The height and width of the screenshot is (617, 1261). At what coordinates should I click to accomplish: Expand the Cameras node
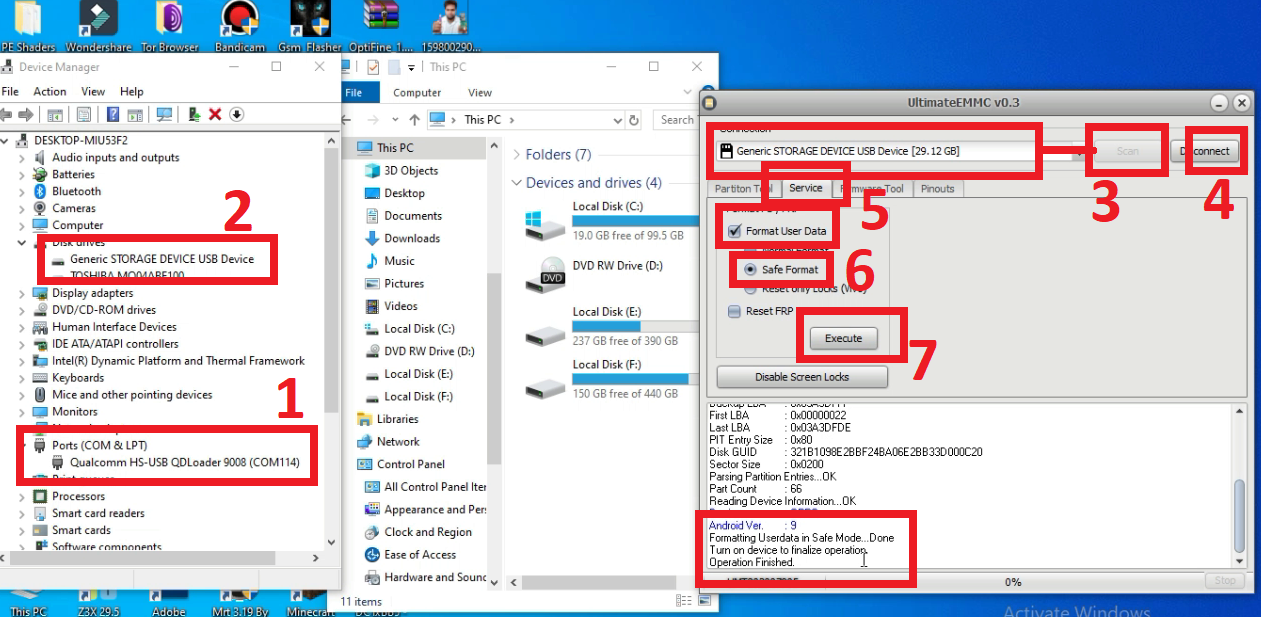[22, 209]
